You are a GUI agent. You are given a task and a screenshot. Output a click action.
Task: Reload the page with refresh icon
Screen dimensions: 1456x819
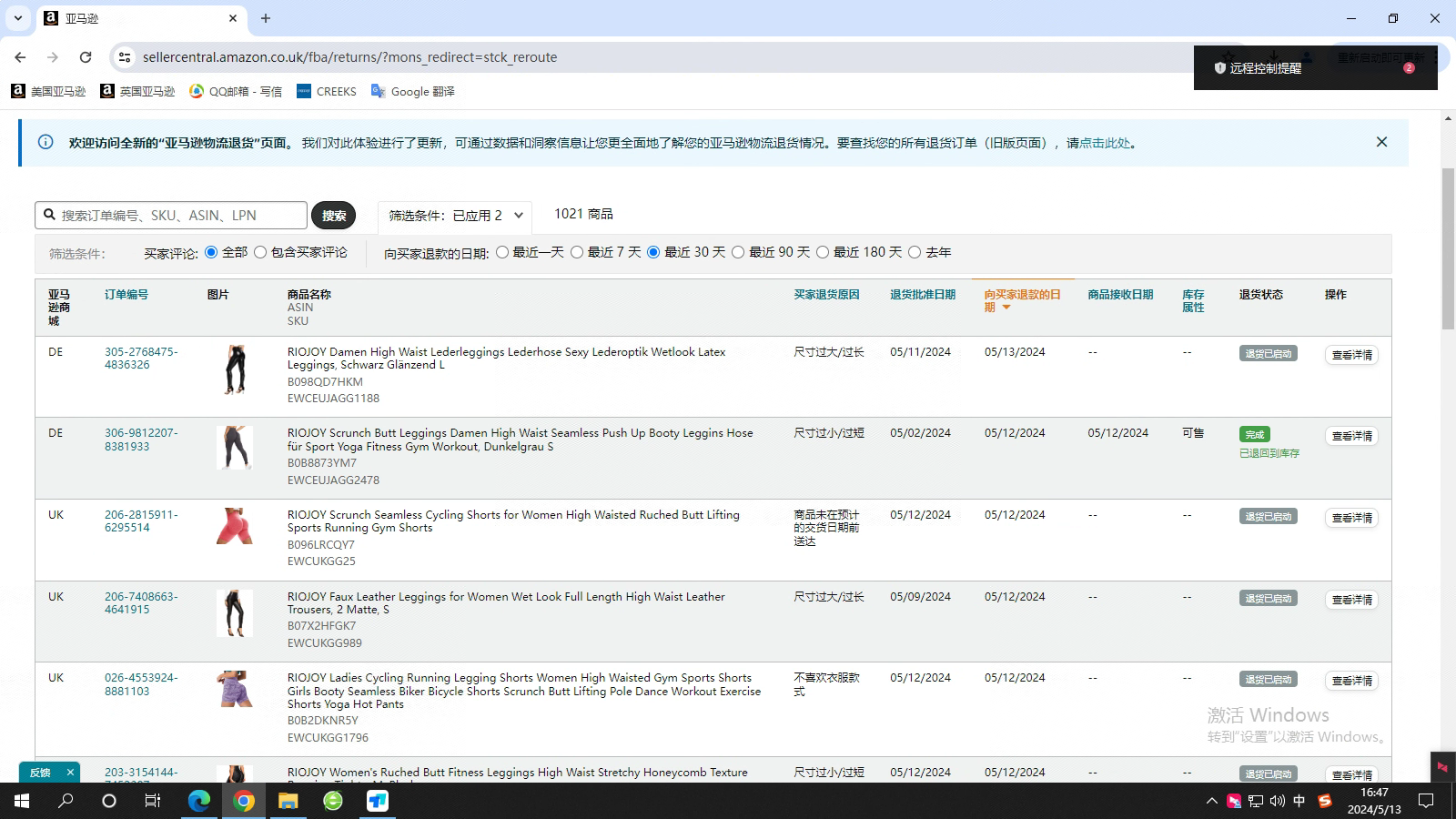point(86,57)
